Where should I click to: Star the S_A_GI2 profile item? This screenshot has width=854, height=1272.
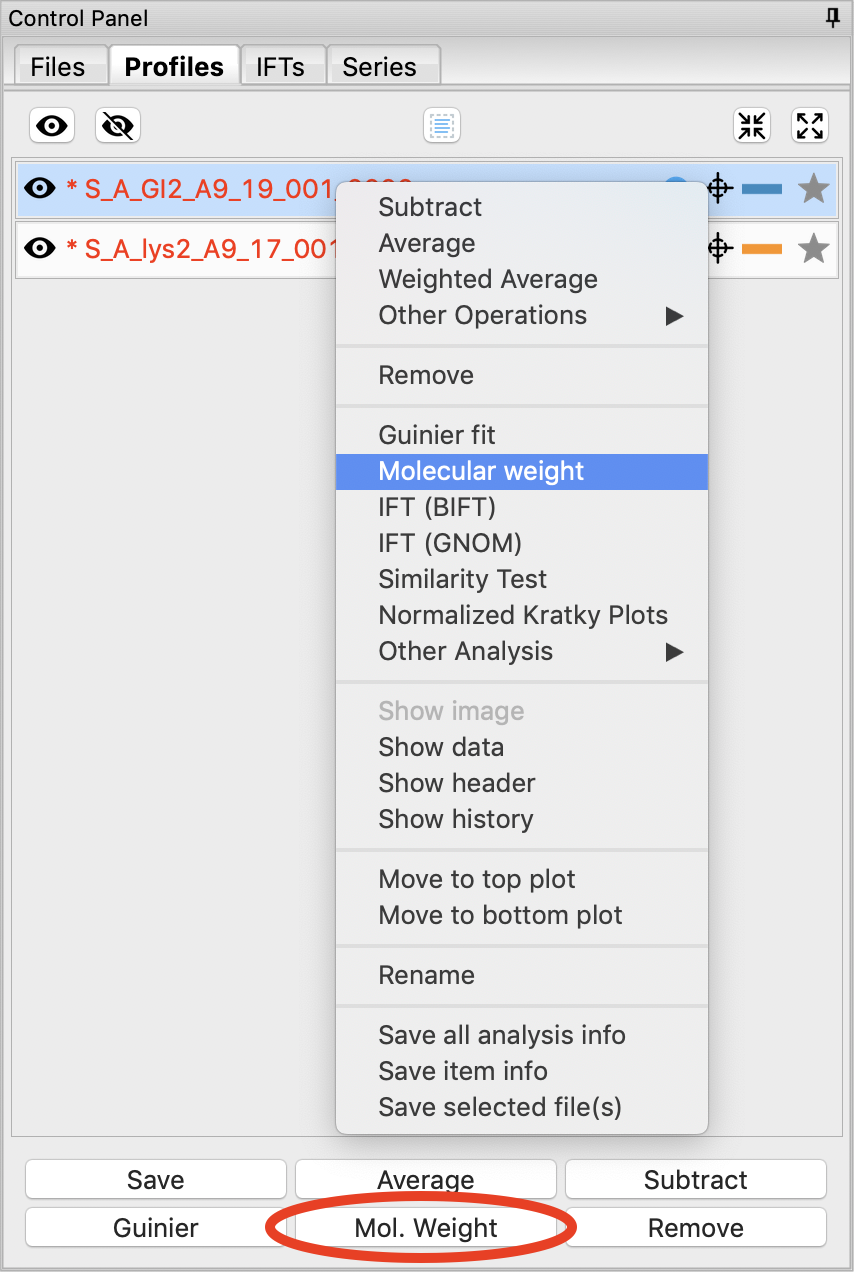[814, 188]
